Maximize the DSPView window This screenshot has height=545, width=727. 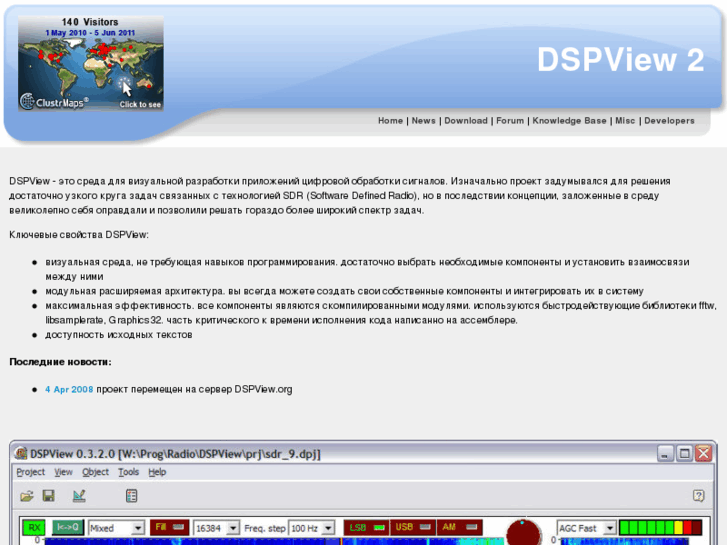coord(684,453)
